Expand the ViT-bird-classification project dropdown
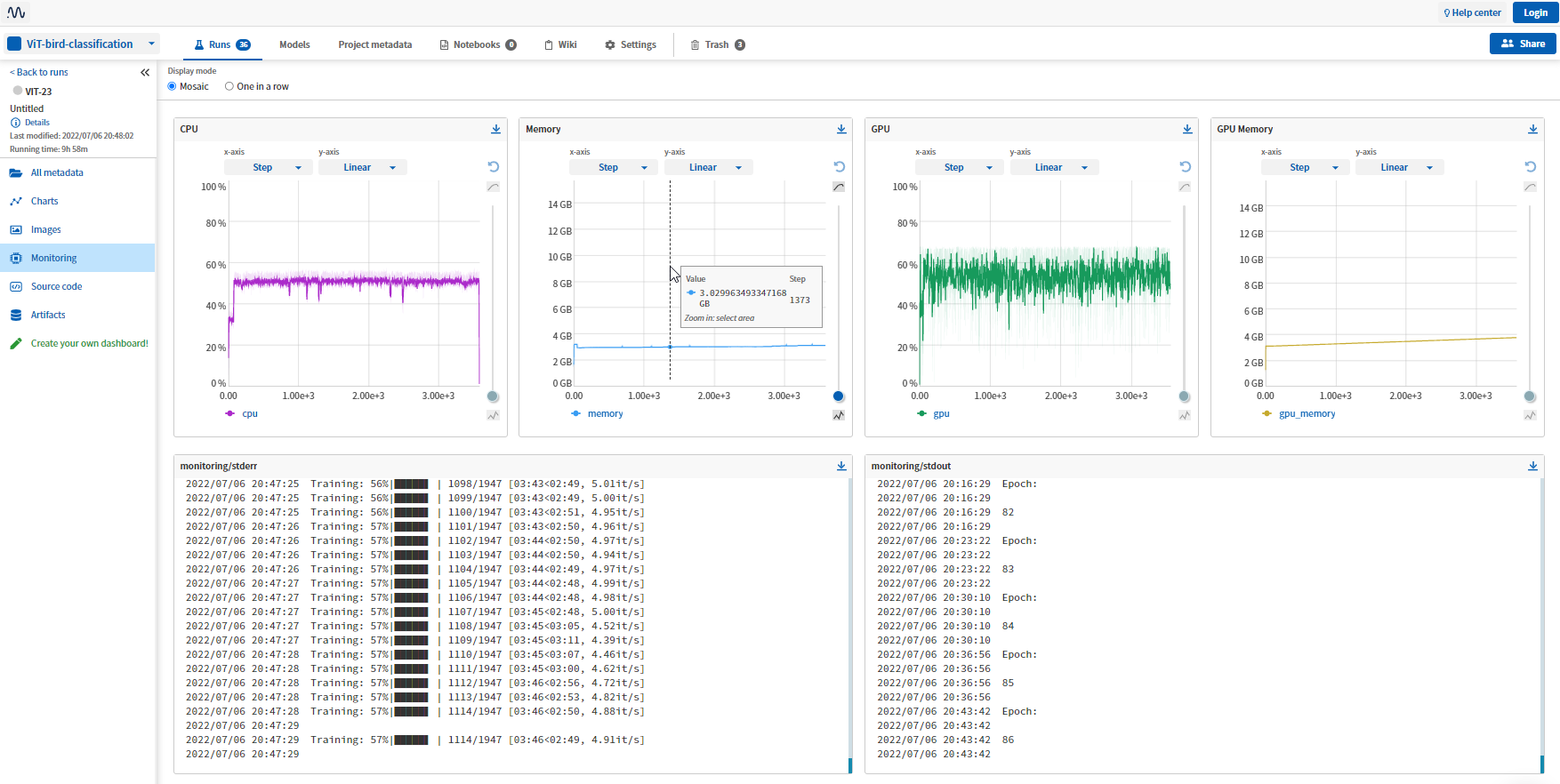The image size is (1560, 784). coord(152,44)
